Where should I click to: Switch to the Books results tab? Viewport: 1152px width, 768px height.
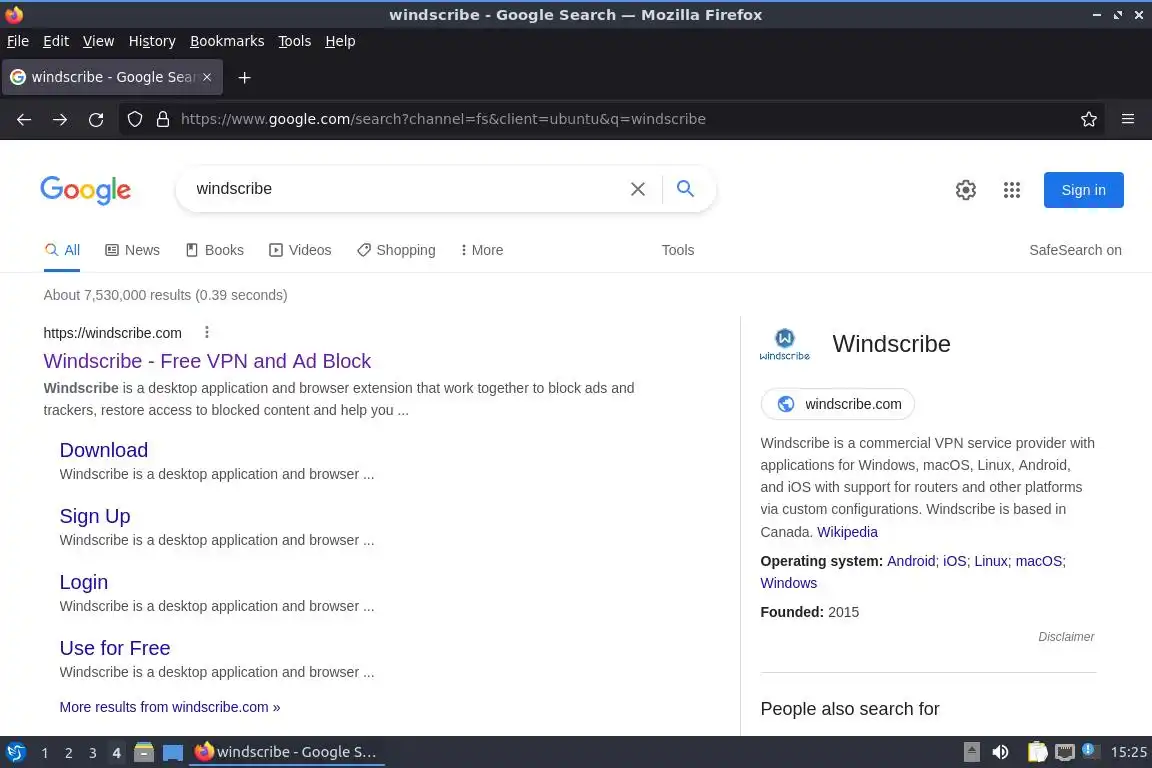[x=215, y=250]
